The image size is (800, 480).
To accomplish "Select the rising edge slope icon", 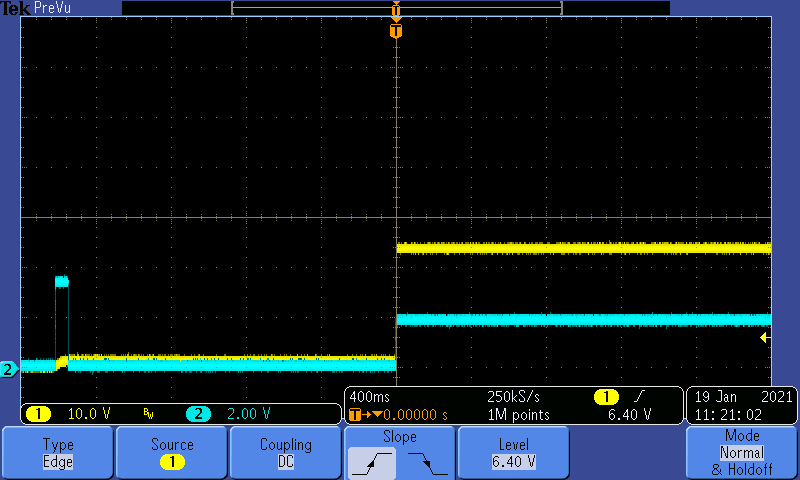I will tap(372, 463).
